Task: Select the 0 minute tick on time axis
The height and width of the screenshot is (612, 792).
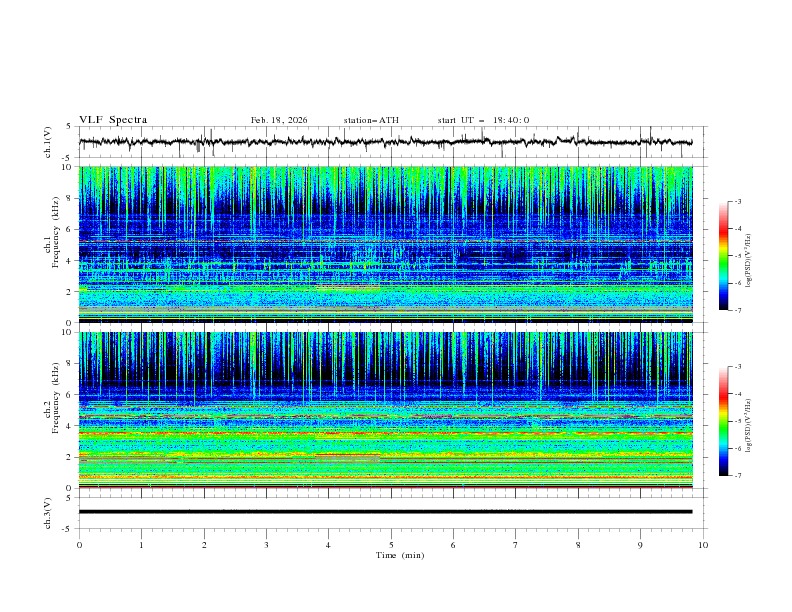Action: pyautogui.click(x=80, y=545)
